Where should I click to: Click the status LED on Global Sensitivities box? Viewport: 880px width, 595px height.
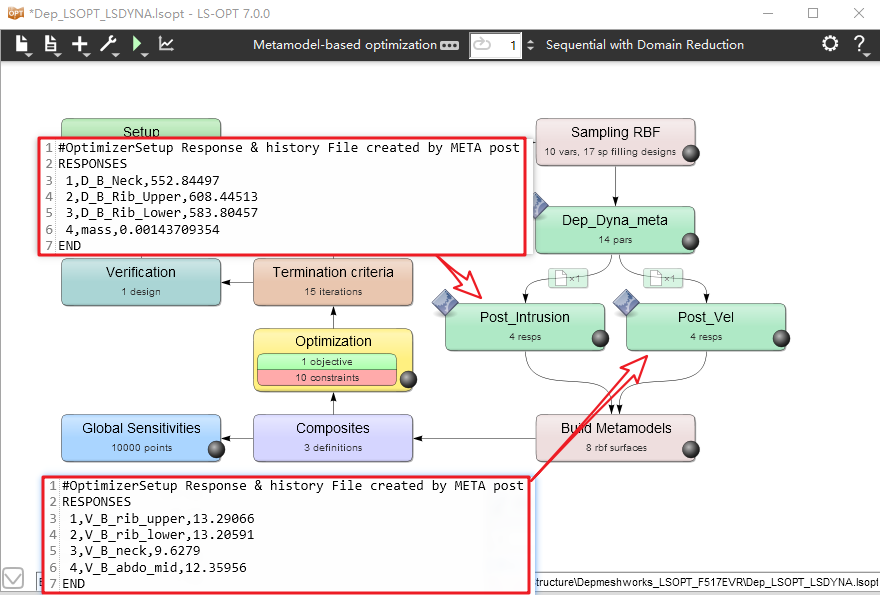pyautogui.click(x=217, y=449)
